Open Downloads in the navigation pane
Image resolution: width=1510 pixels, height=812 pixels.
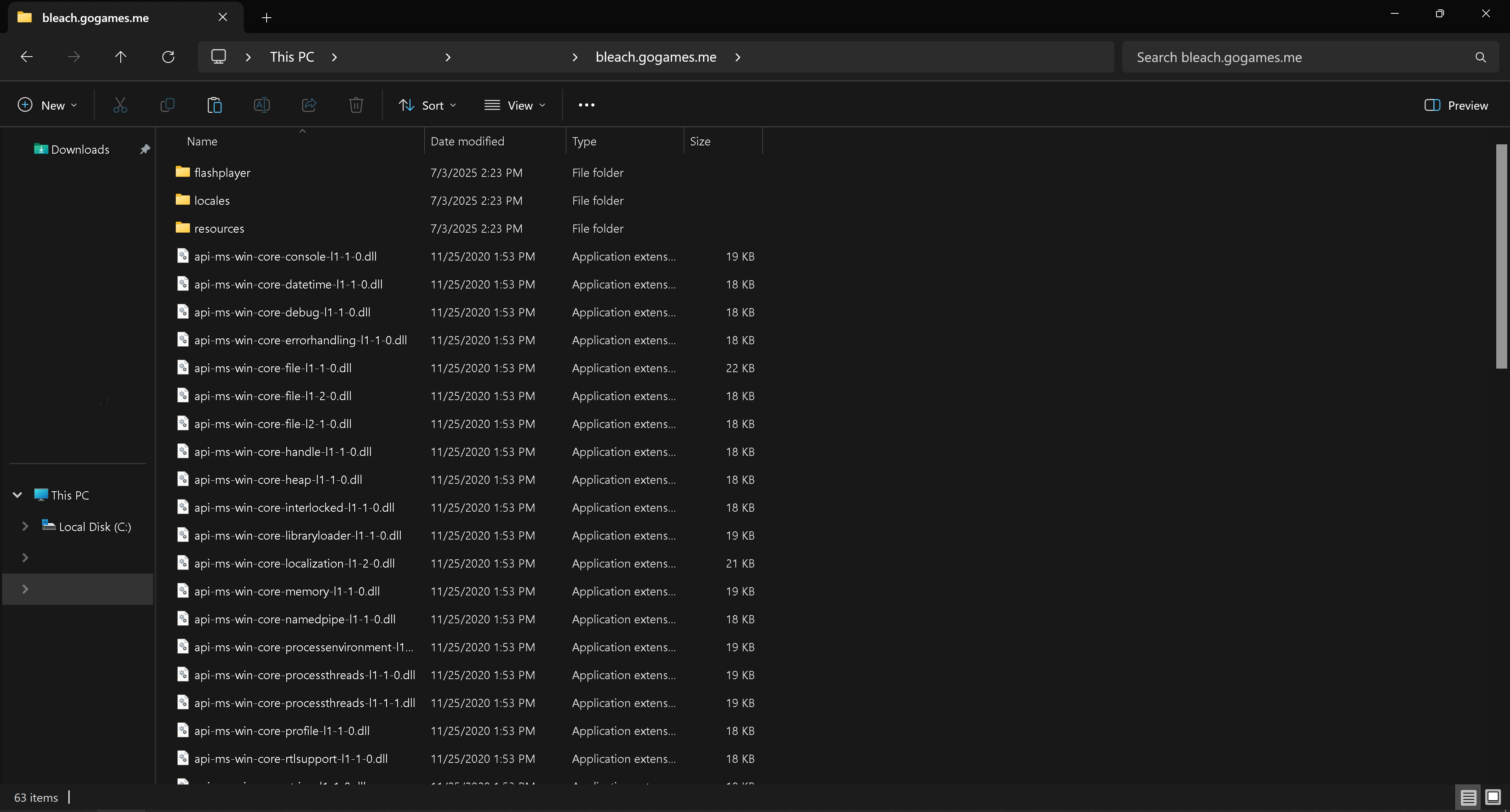[80, 149]
